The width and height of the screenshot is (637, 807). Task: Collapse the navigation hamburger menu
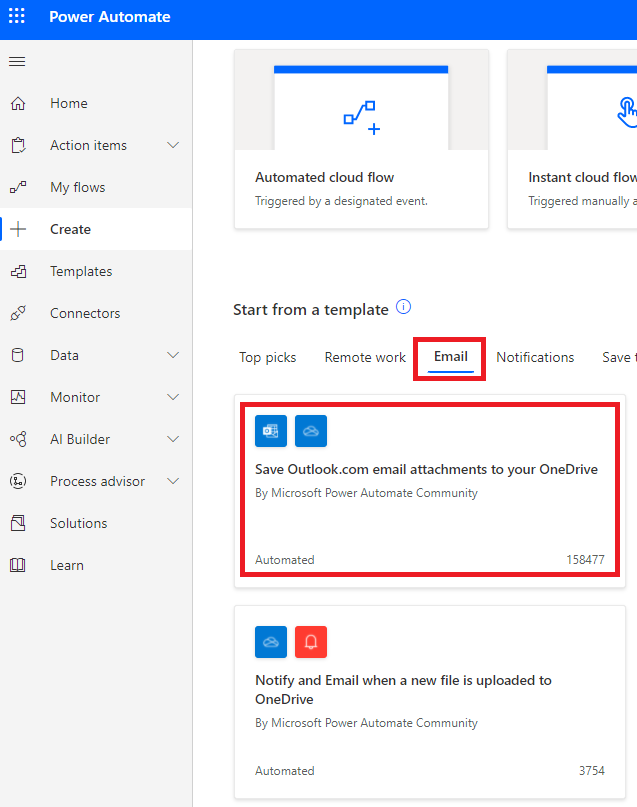[x=17, y=62]
